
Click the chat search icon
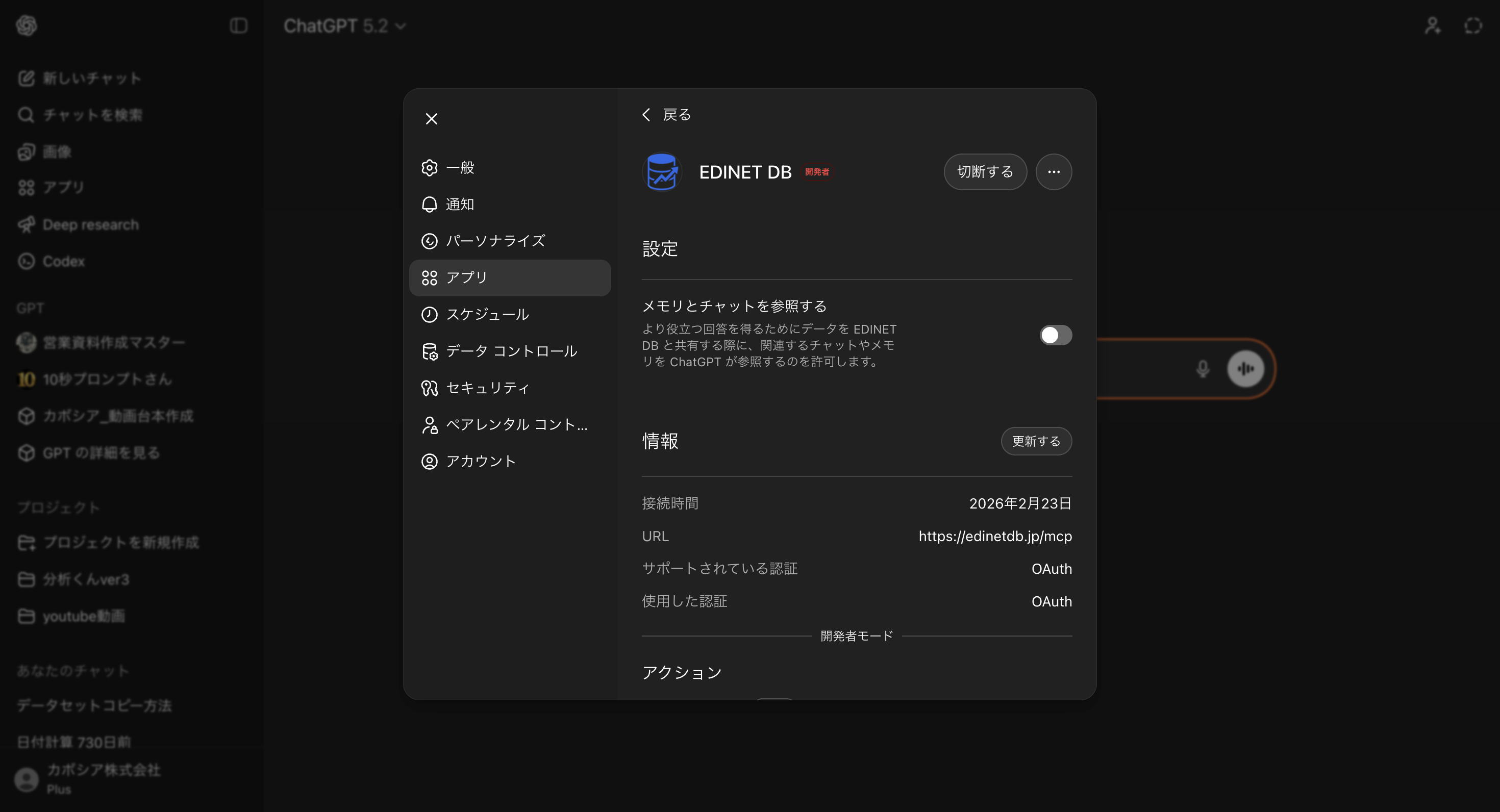pyautogui.click(x=26, y=115)
